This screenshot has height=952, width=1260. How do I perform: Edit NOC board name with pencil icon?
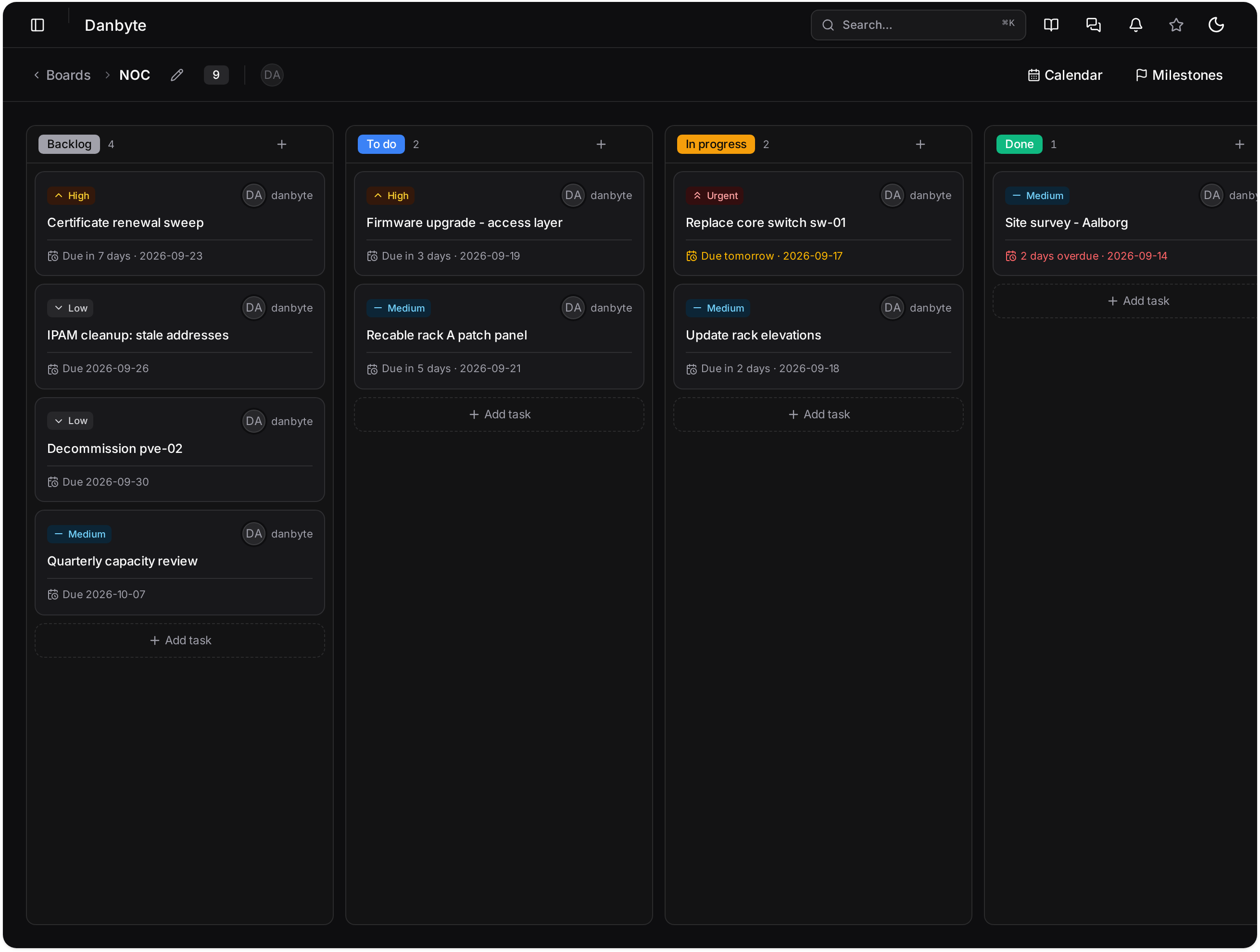point(176,75)
